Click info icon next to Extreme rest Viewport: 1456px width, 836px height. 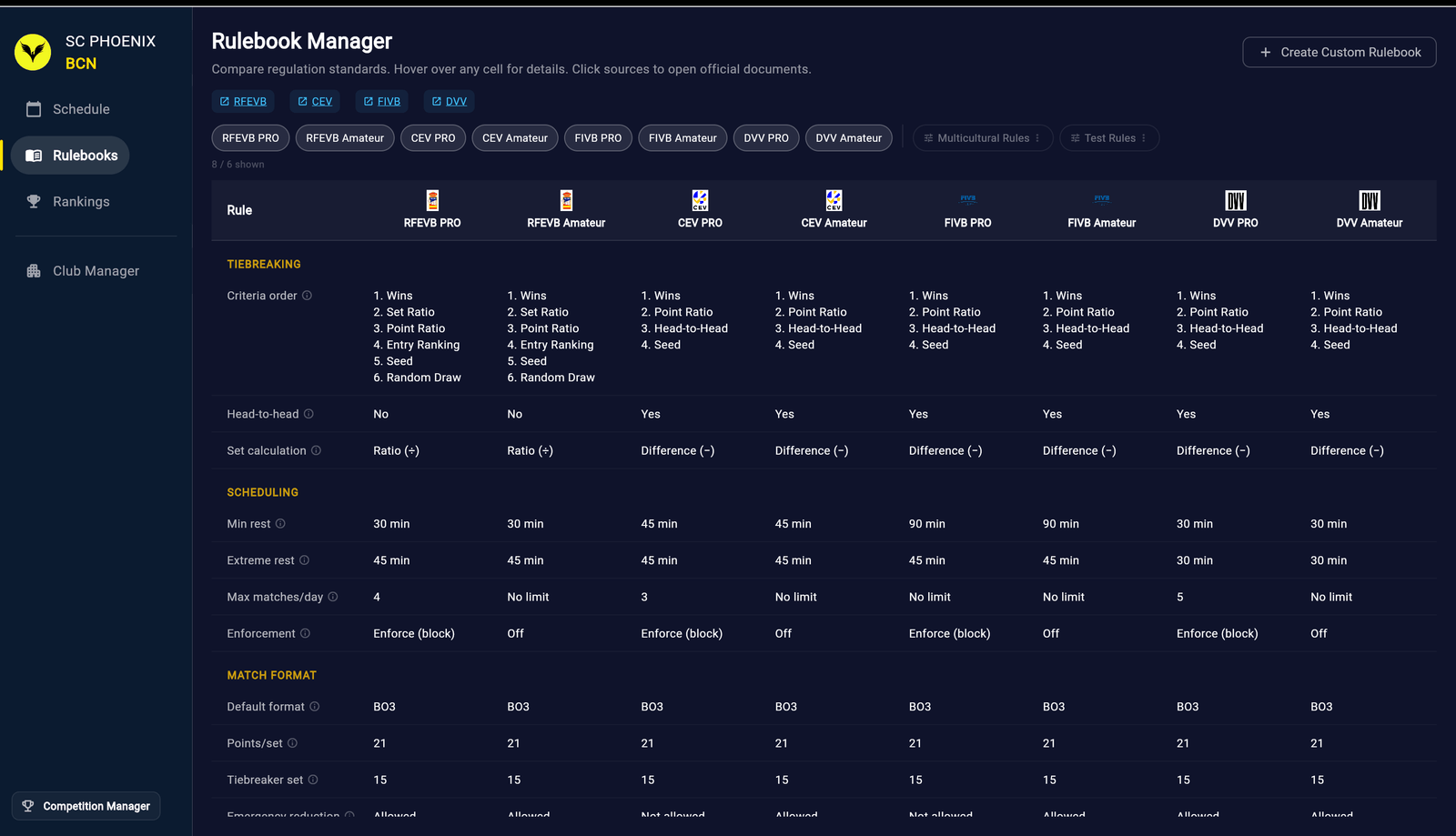(x=304, y=560)
